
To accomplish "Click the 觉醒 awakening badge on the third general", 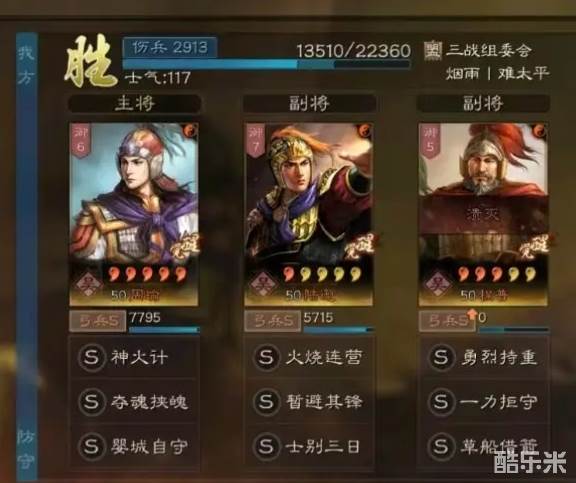I will (x=534, y=246).
